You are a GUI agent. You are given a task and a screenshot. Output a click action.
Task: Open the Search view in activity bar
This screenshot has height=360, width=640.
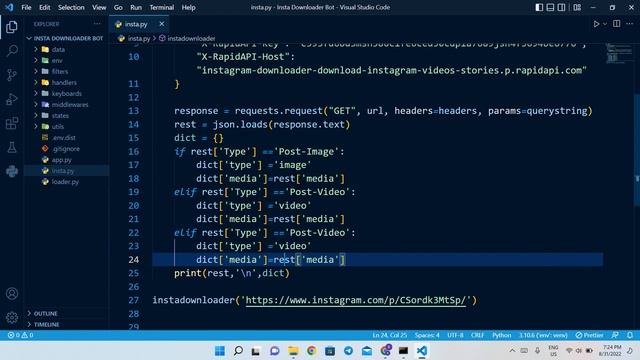click(x=12, y=51)
